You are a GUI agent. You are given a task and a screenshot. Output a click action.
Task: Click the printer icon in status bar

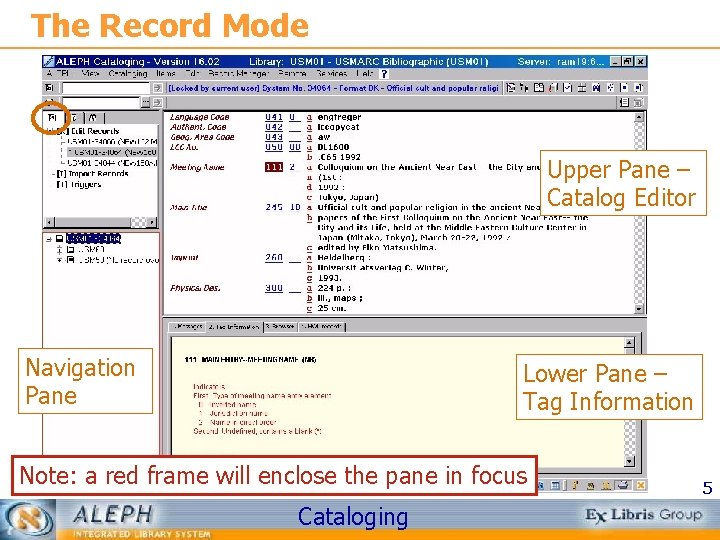coord(623,485)
